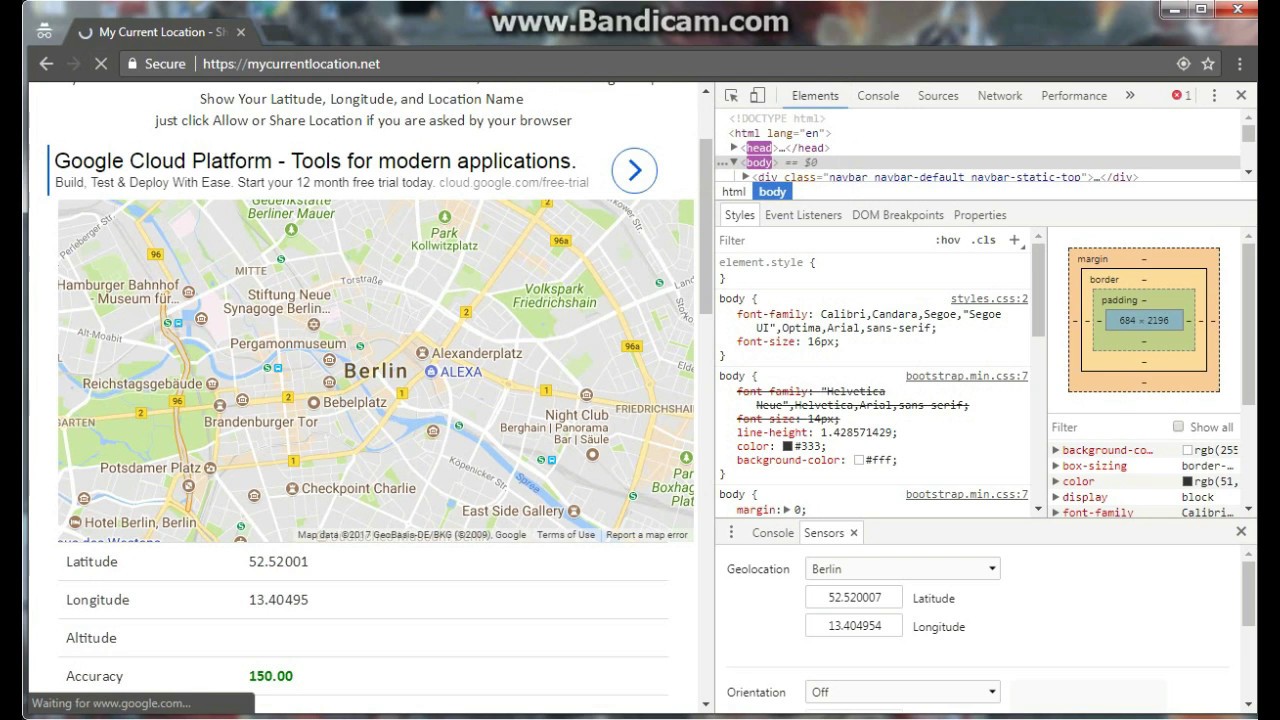
Task: Click the secure padlock icon
Action: click(x=132, y=63)
